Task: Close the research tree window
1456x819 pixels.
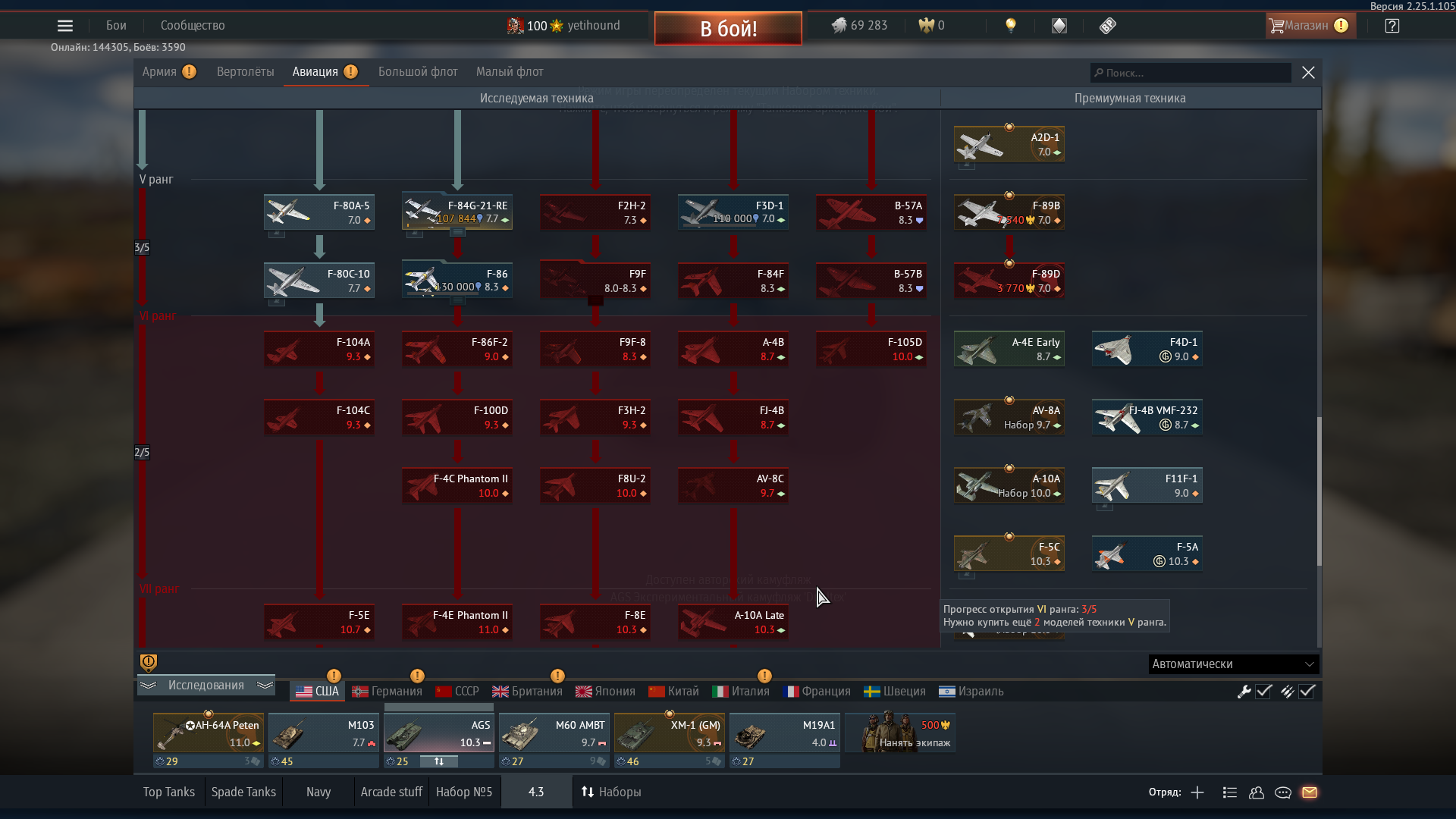Action: pyautogui.click(x=1308, y=73)
